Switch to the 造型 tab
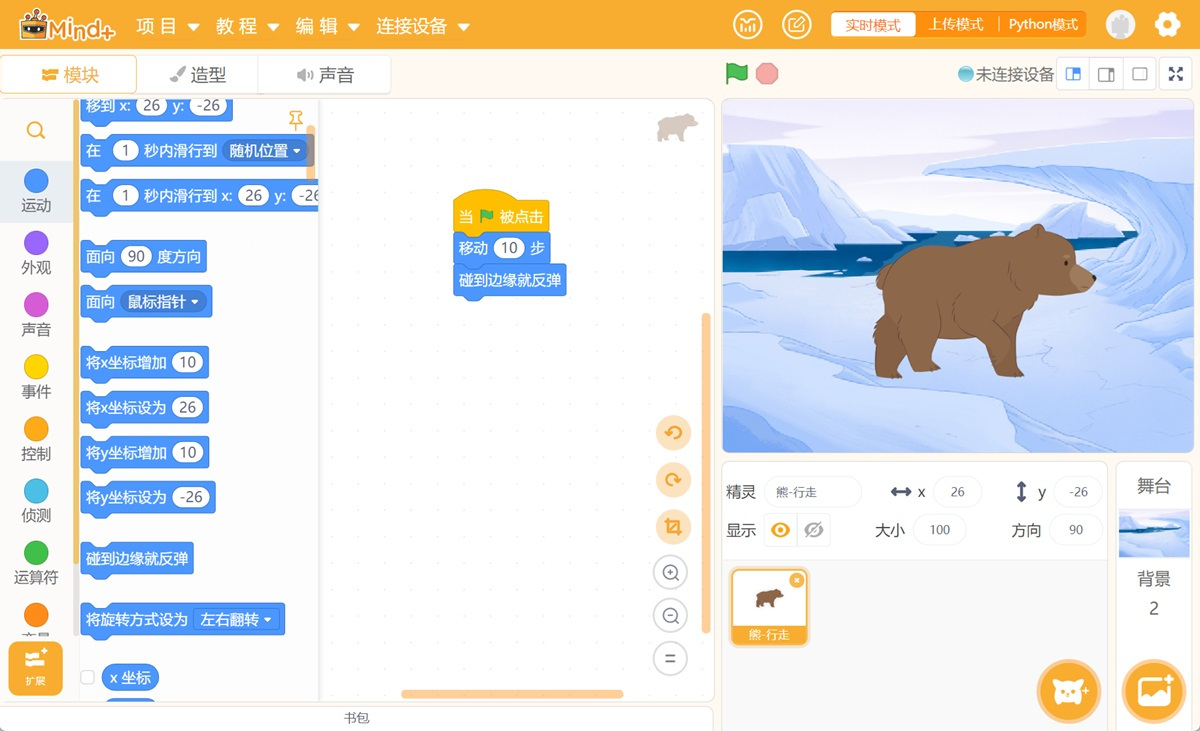Viewport: 1200px width, 731px height. [x=197, y=75]
